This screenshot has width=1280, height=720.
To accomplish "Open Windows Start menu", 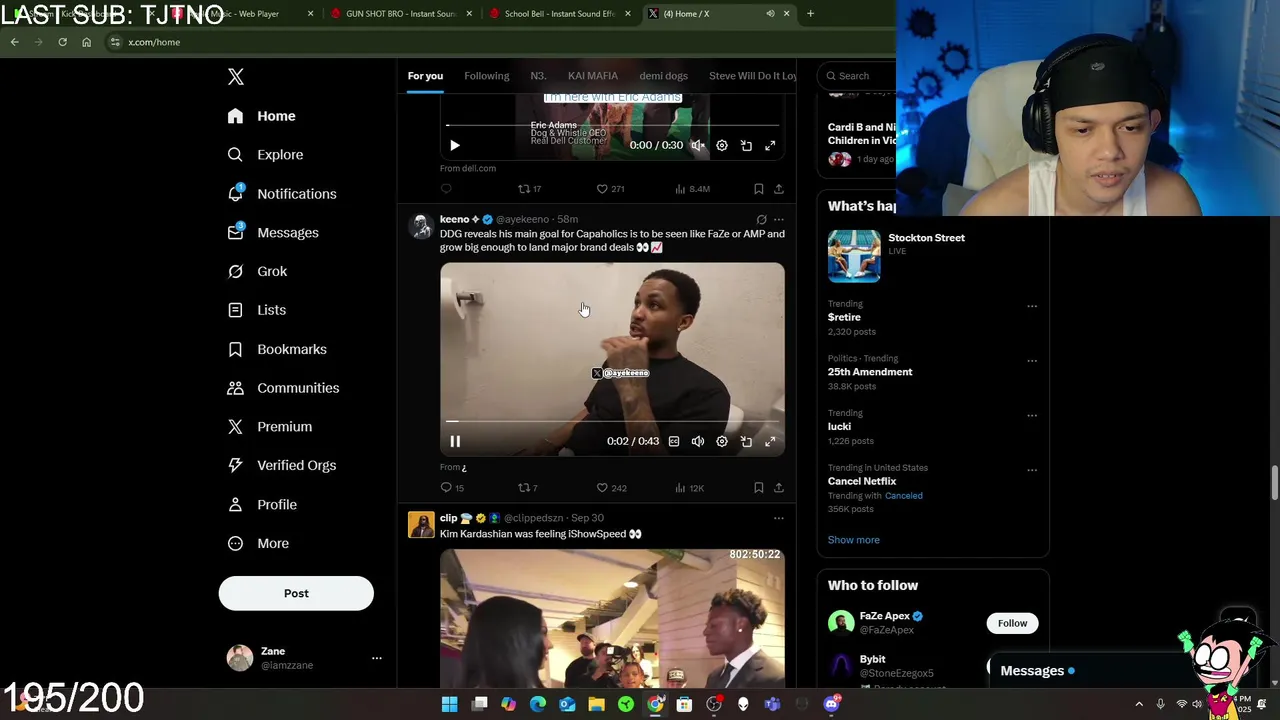I will point(450,705).
